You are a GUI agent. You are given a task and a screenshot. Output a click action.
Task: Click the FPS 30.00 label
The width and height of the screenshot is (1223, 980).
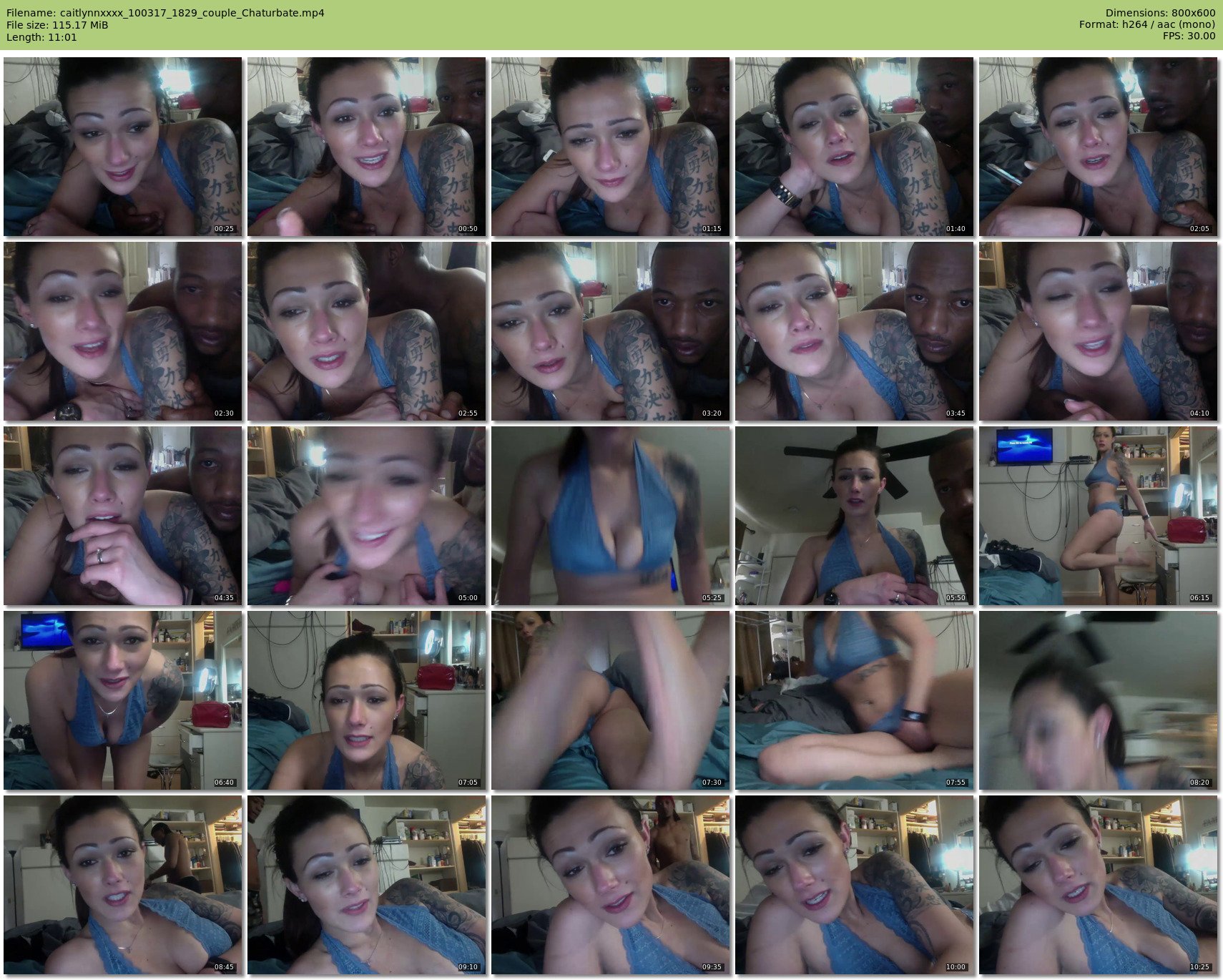[1189, 36]
